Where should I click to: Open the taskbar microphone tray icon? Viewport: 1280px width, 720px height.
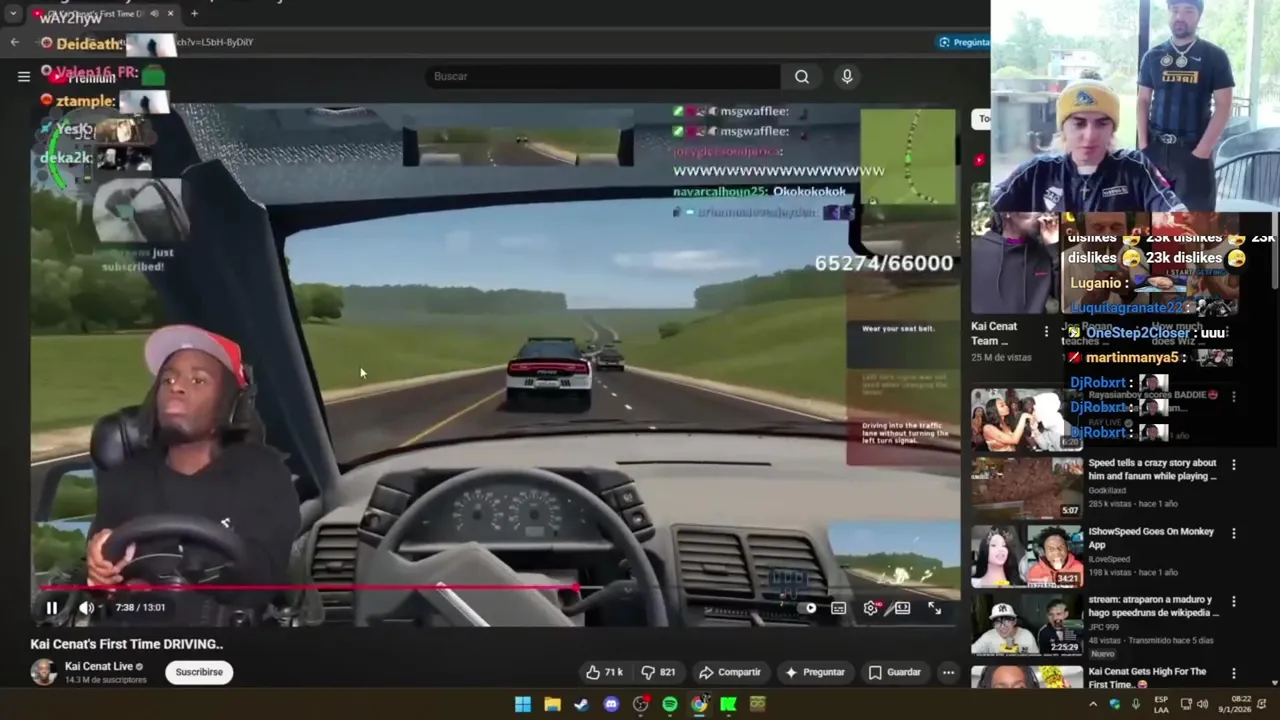pyautogui.click(x=1136, y=704)
